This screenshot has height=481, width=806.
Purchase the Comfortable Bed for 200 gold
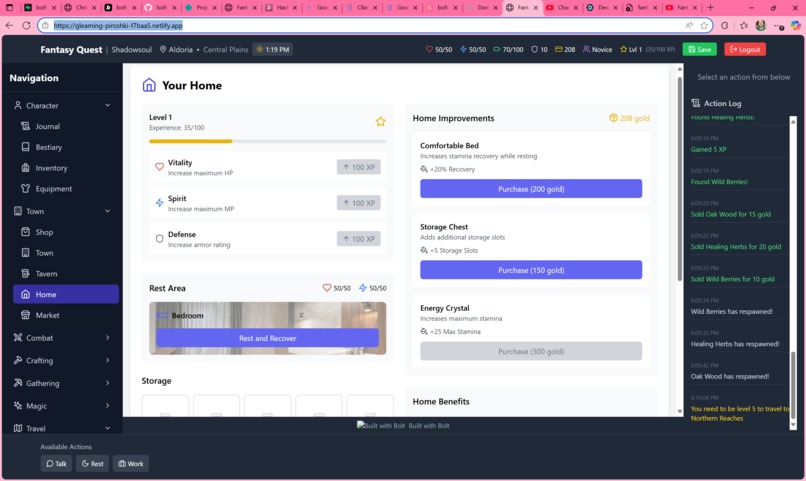pyautogui.click(x=531, y=189)
